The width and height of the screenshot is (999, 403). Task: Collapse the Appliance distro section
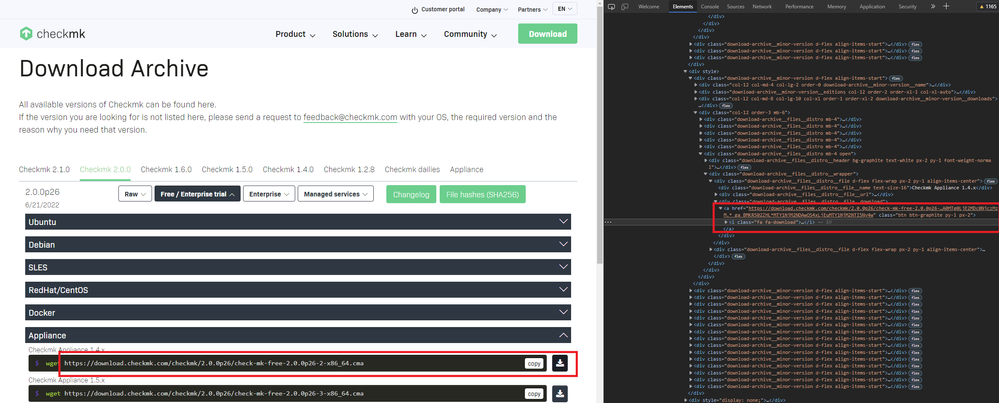(x=298, y=336)
